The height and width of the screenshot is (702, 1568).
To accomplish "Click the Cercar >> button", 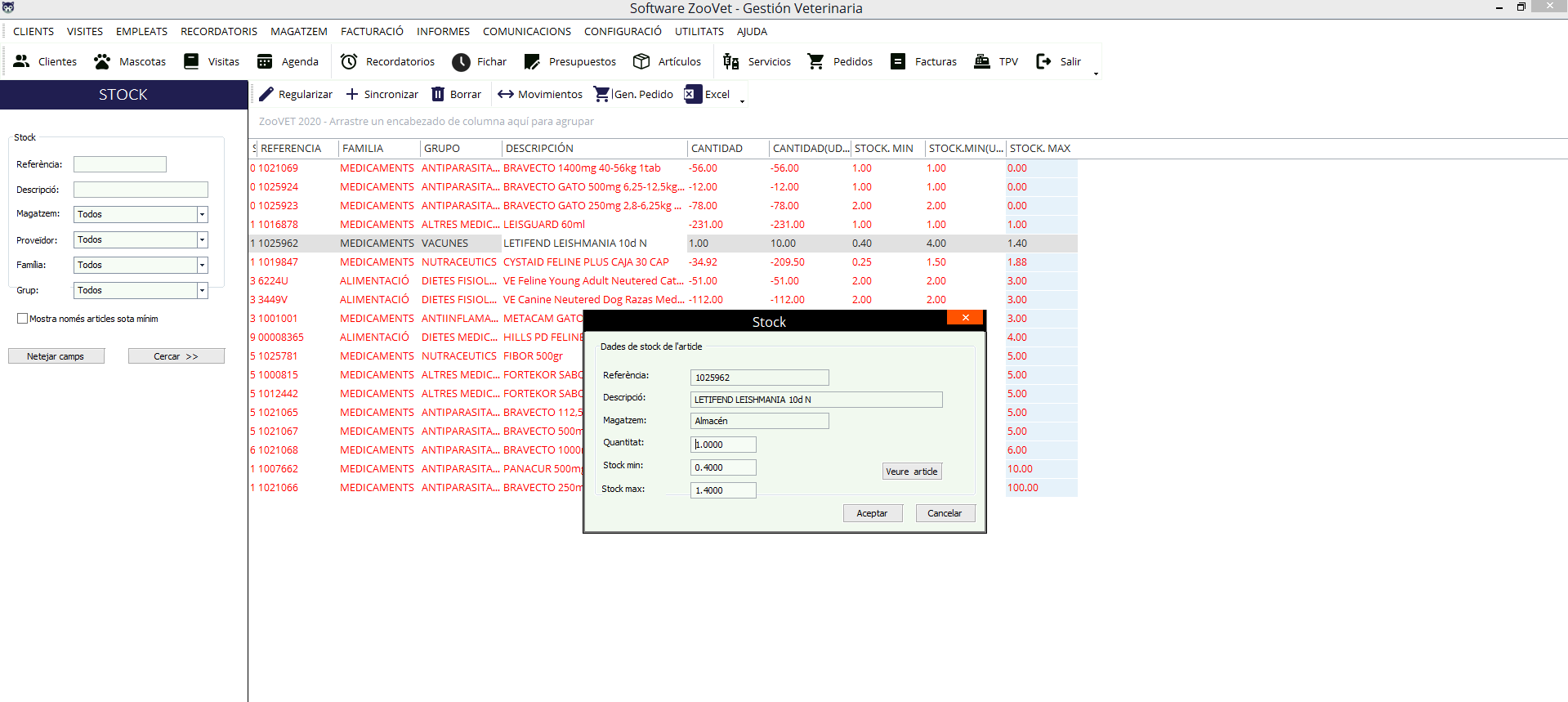I will click(x=176, y=356).
